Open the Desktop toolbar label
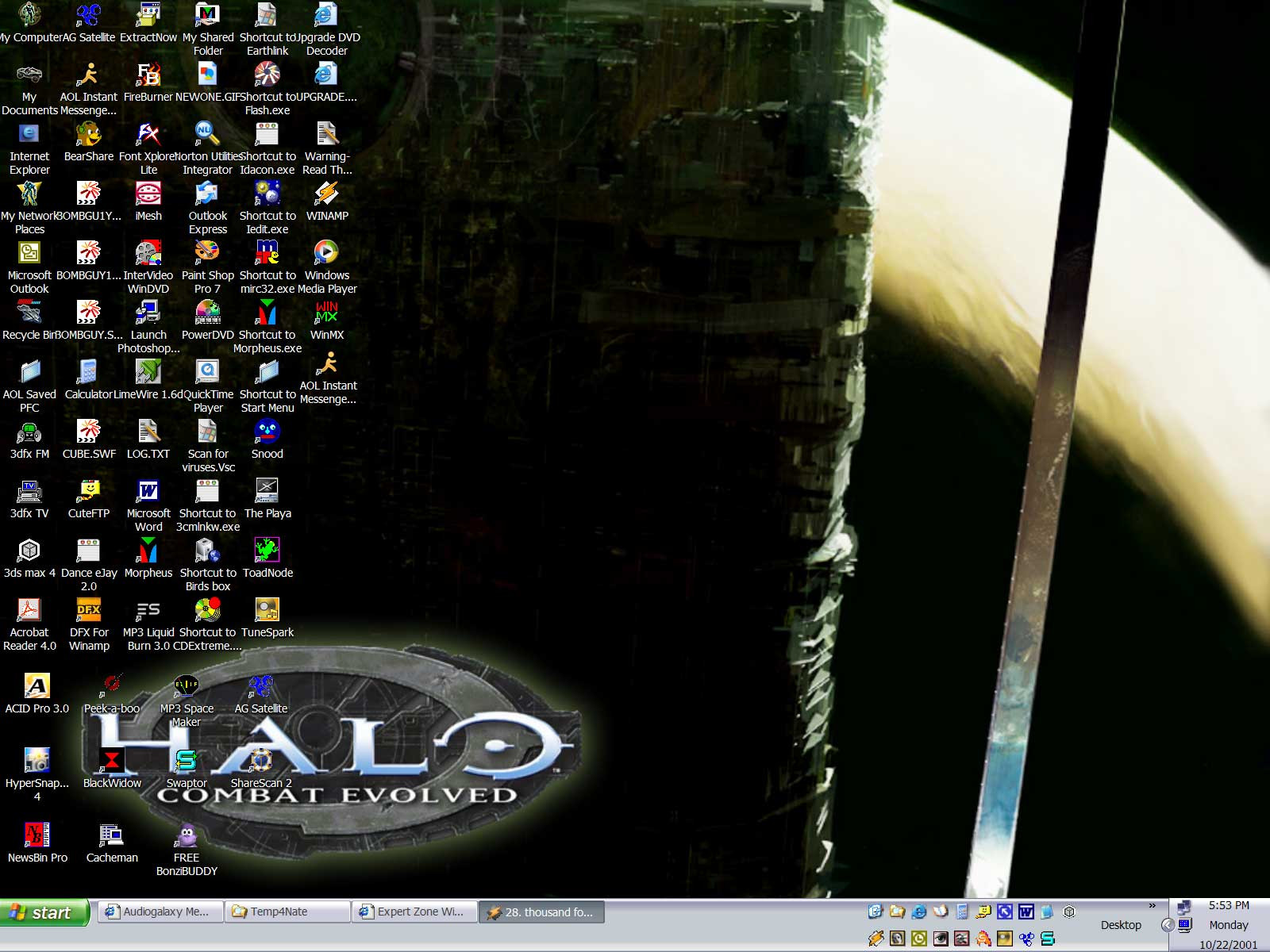Viewport: 1270px width, 952px height. pos(1121,925)
